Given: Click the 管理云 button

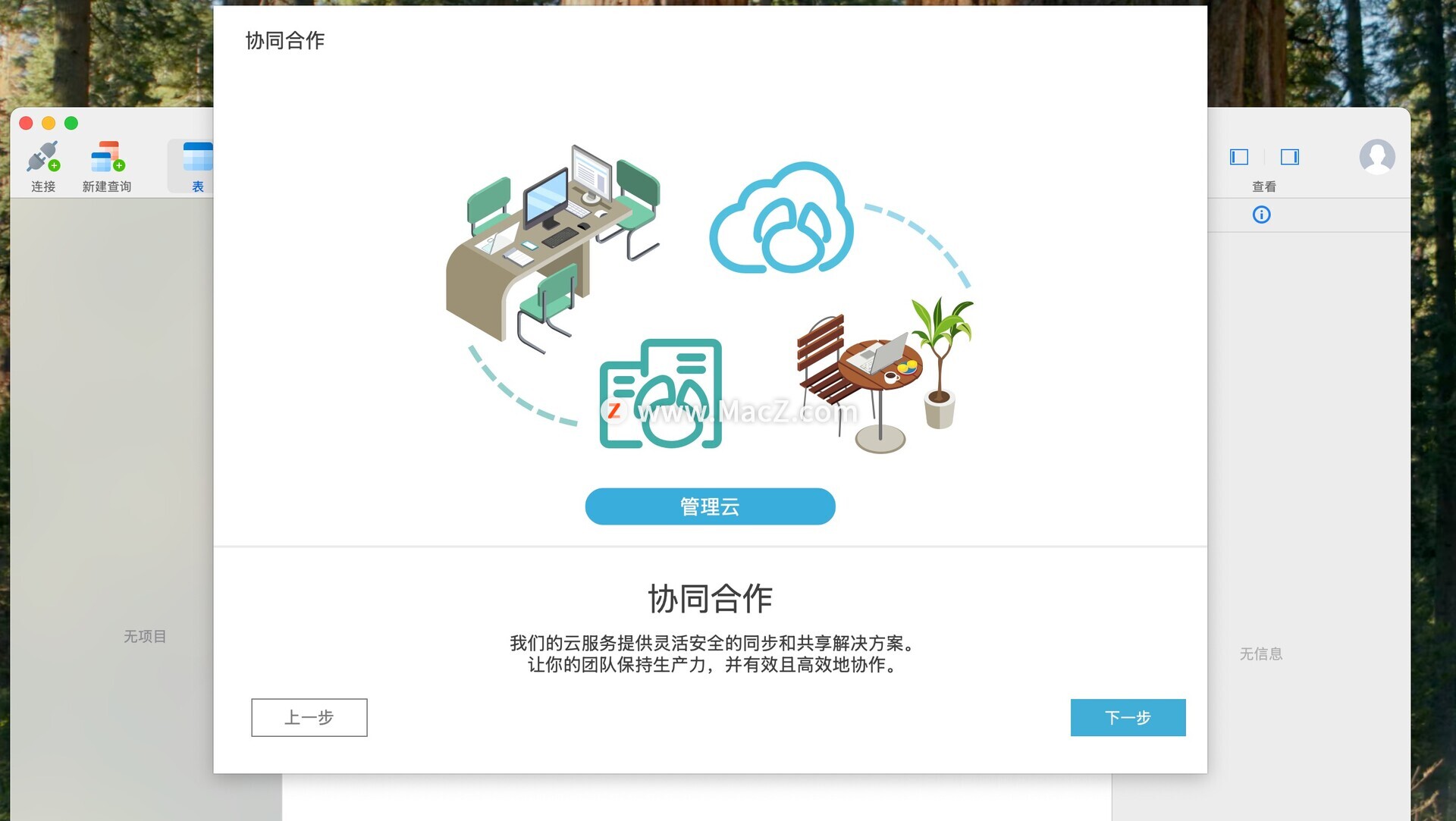Looking at the screenshot, I should click(710, 506).
